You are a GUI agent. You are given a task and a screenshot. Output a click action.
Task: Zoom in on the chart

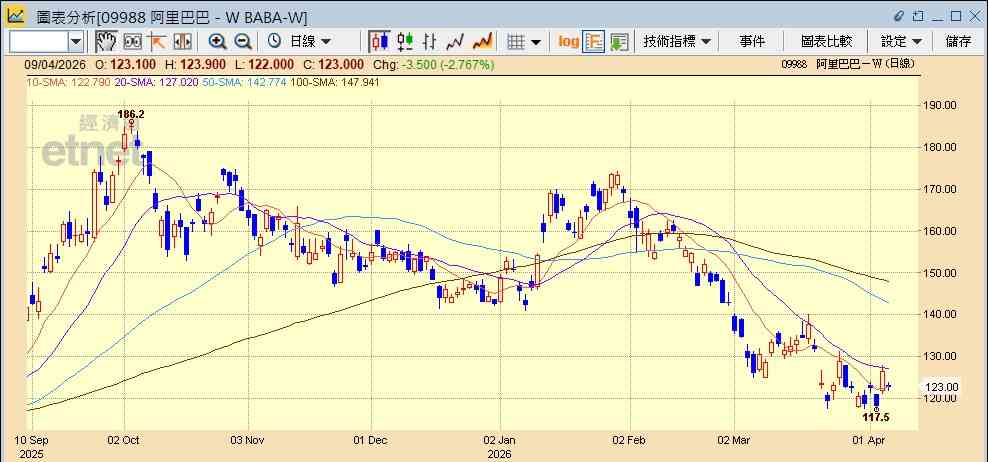[x=218, y=42]
